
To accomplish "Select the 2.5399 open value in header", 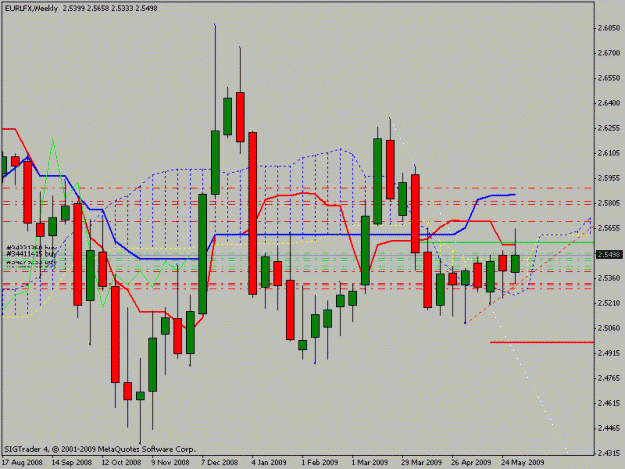I will pos(73,8).
